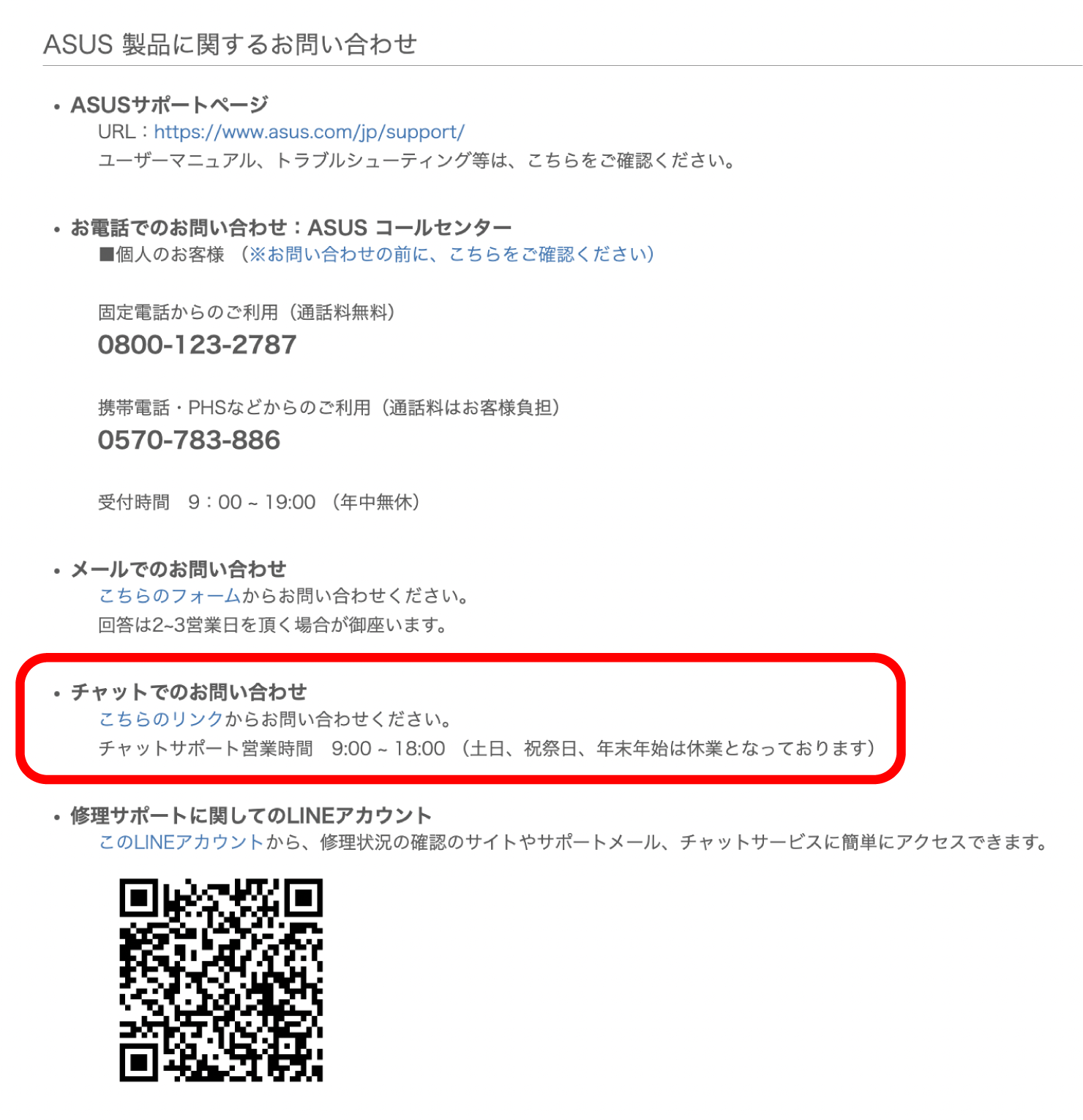Click the 個人のお客様 label
1083x1120 pixels.
click(x=162, y=254)
